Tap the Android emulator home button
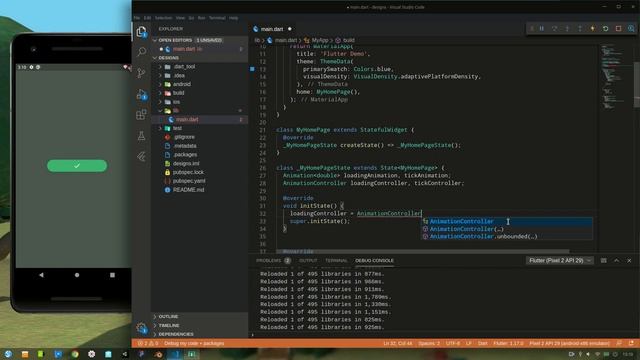Screen dimensions: 640x360 [x=77, y=275]
